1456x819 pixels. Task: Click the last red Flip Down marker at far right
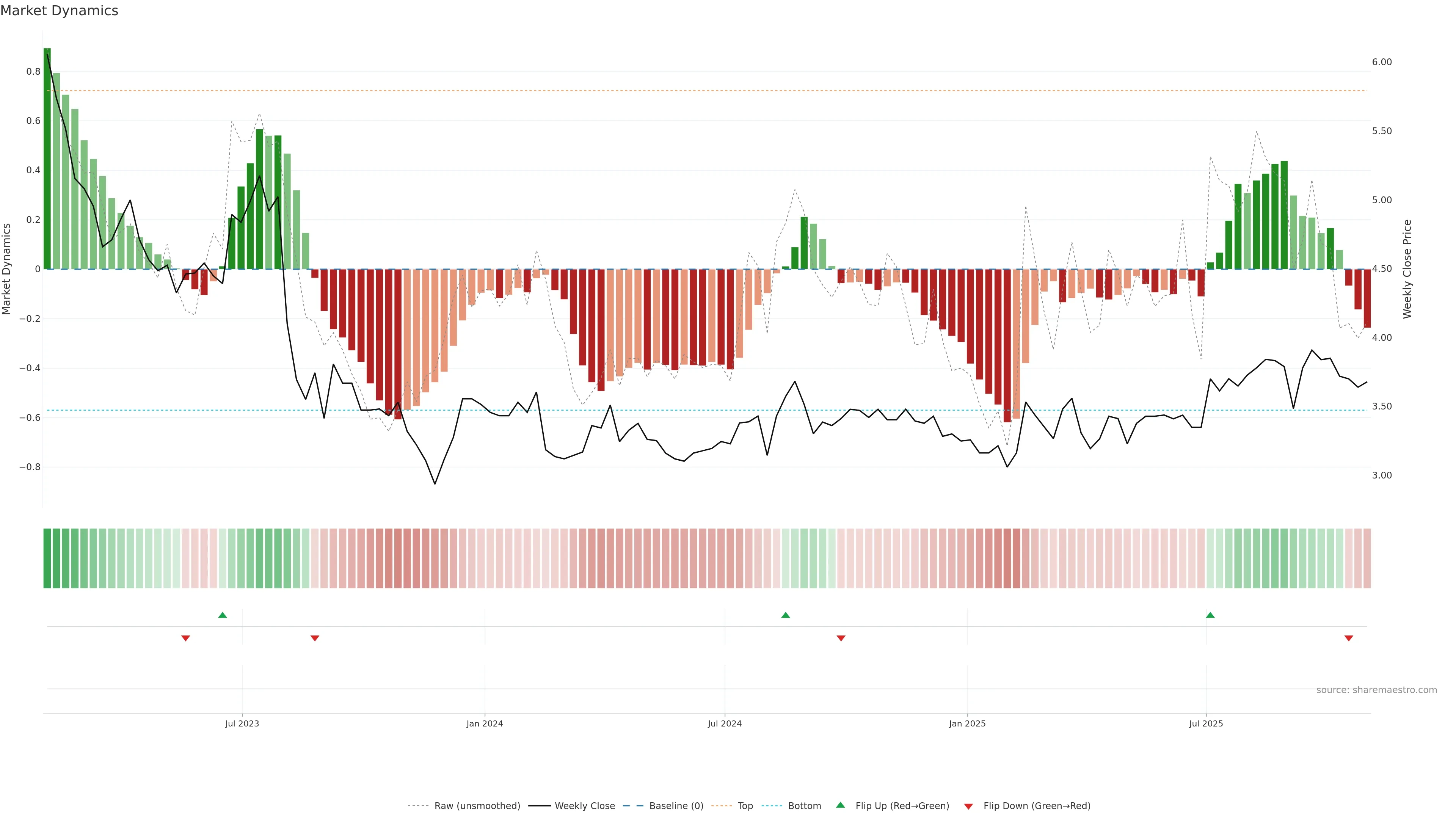click(1349, 638)
